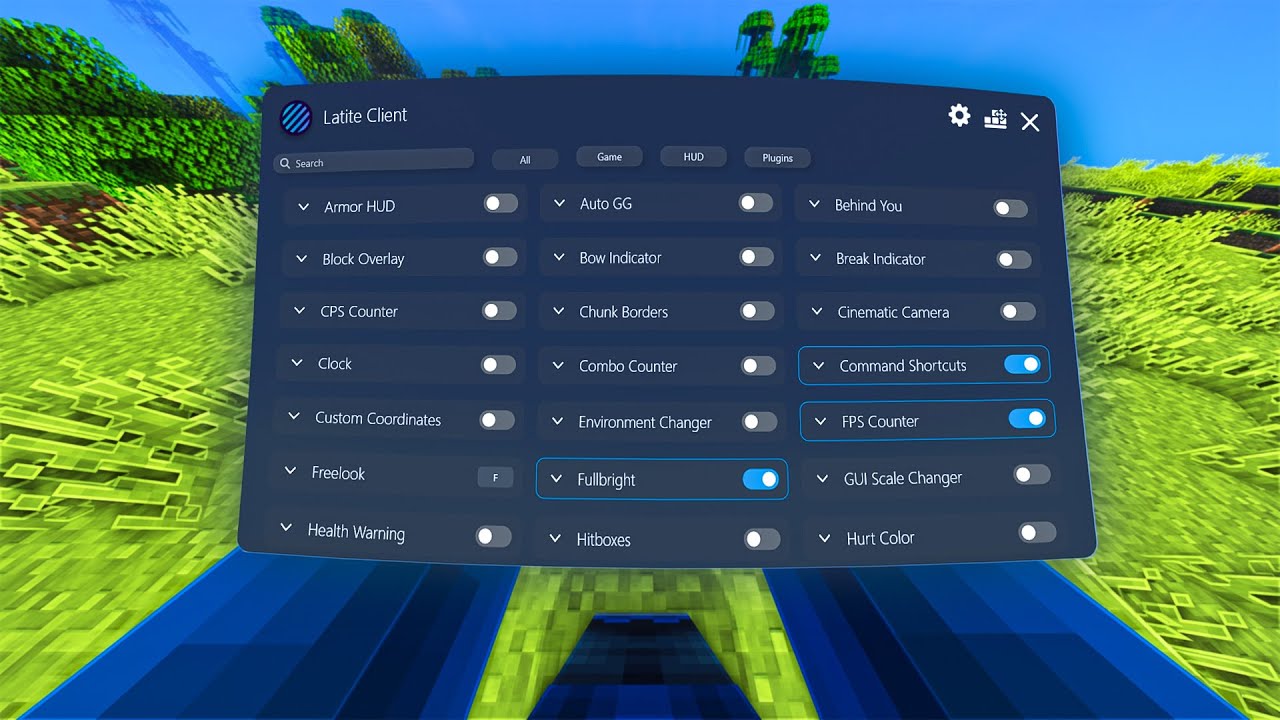The height and width of the screenshot is (720, 1280).
Task: Switch to the HUD filter tab
Action: click(x=694, y=156)
